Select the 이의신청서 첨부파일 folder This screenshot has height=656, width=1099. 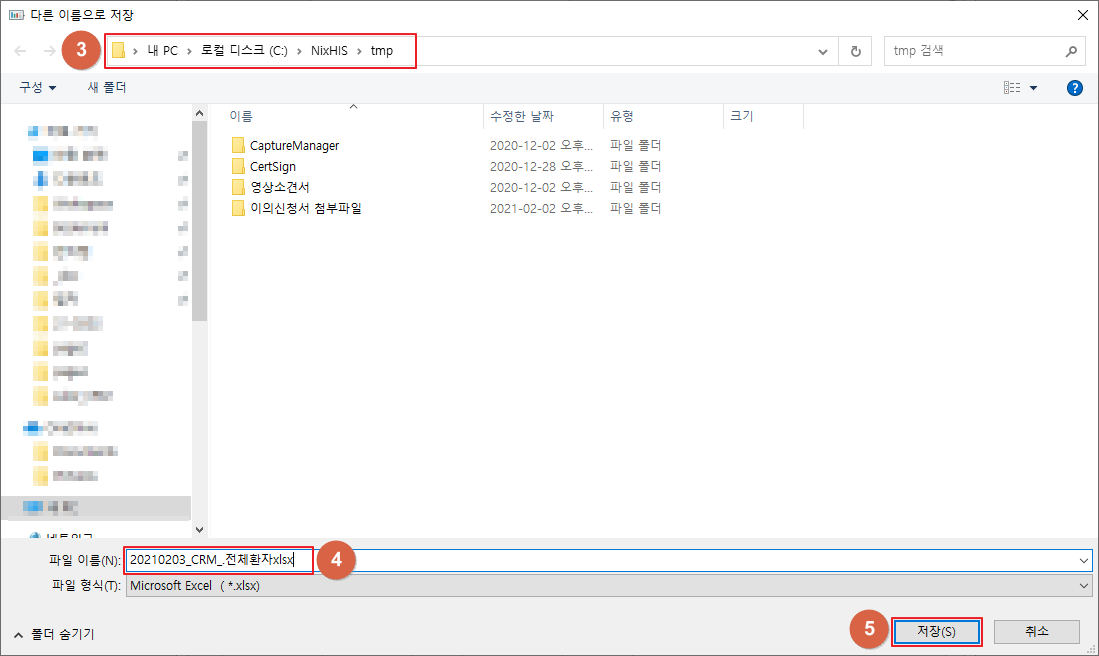(305, 209)
